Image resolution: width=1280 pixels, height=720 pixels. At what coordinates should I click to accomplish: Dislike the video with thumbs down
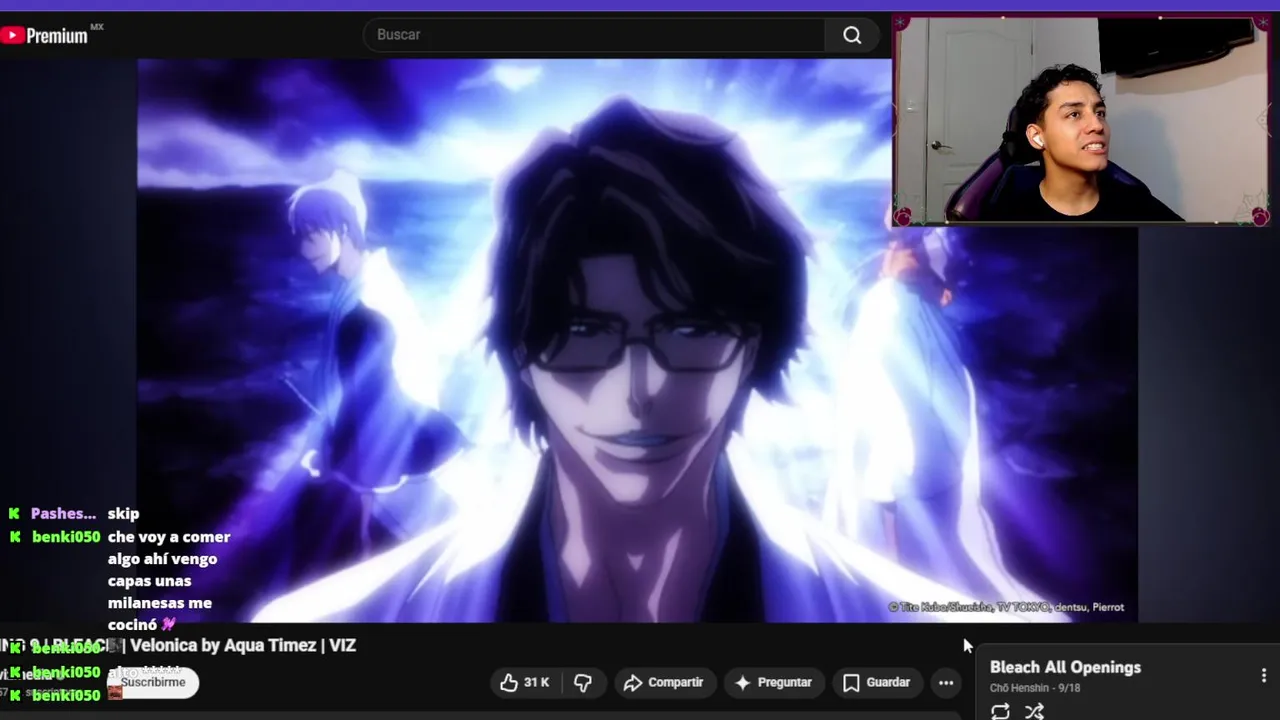[583, 682]
